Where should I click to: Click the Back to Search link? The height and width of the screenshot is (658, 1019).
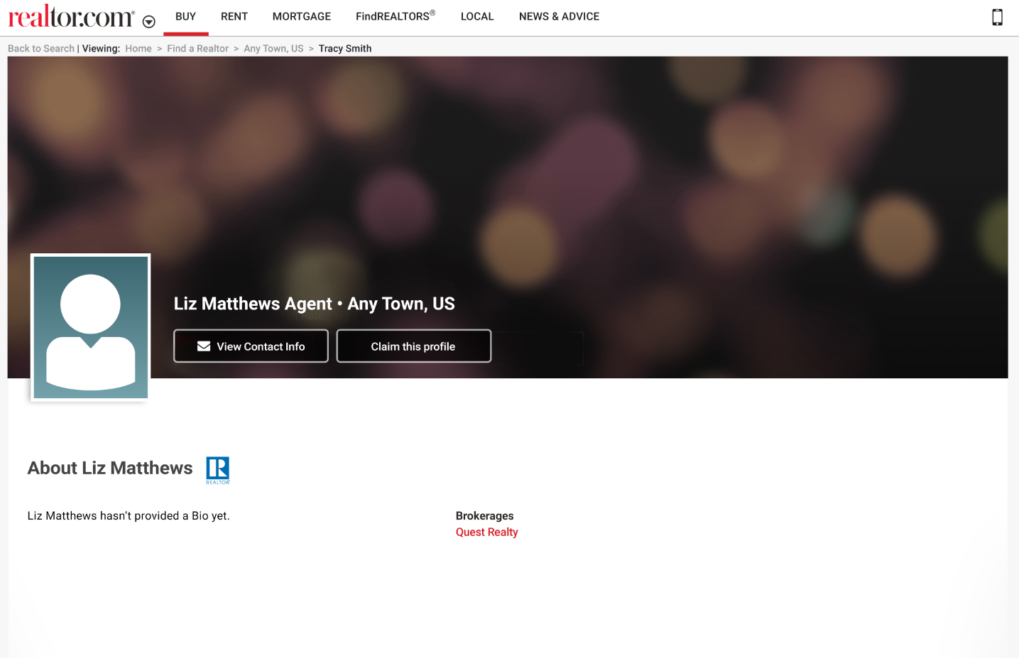pos(41,48)
